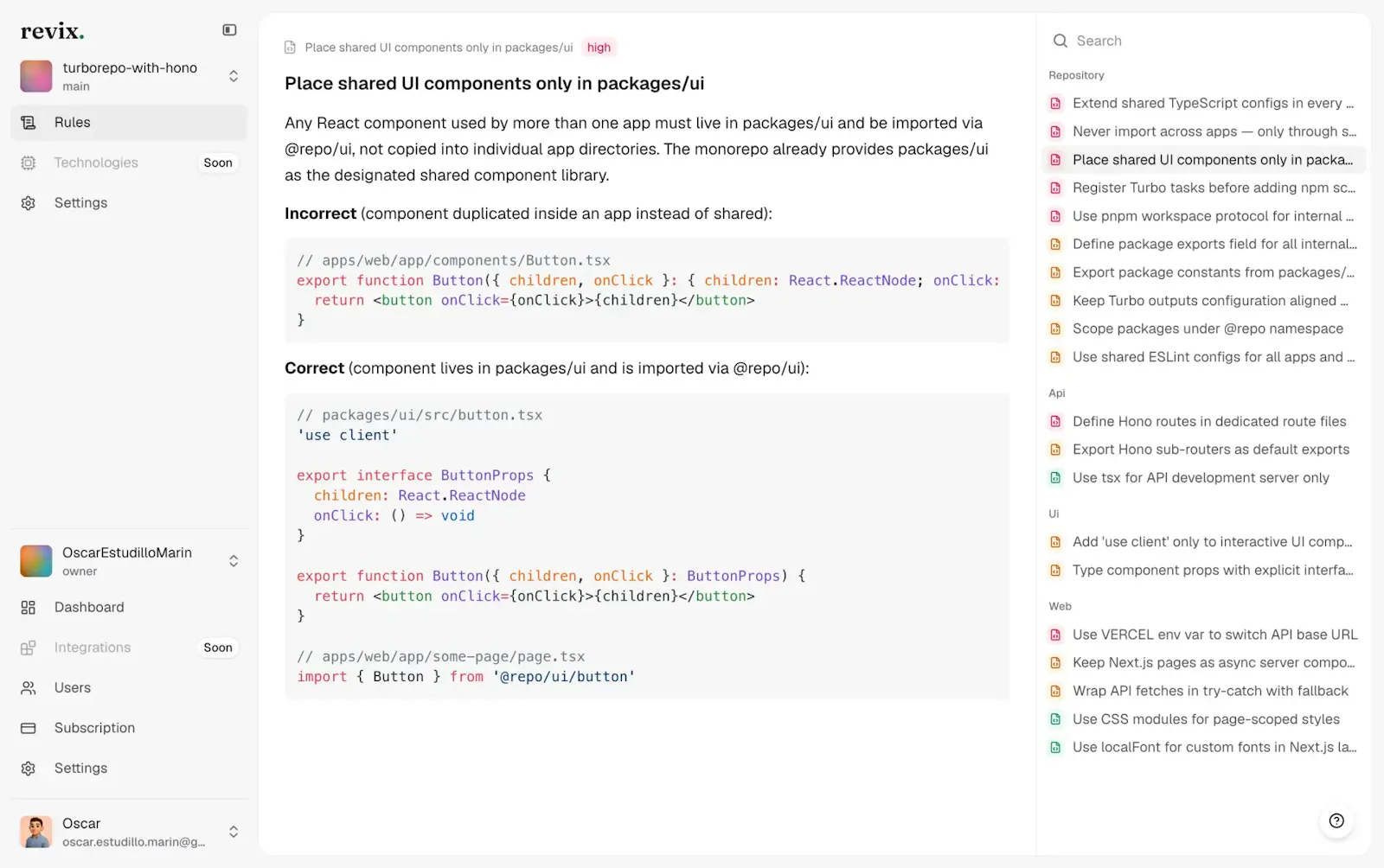Screen dimensions: 1384x868
Task: Open repository Settings under Technologies
Action: click(x=130, y=203)
